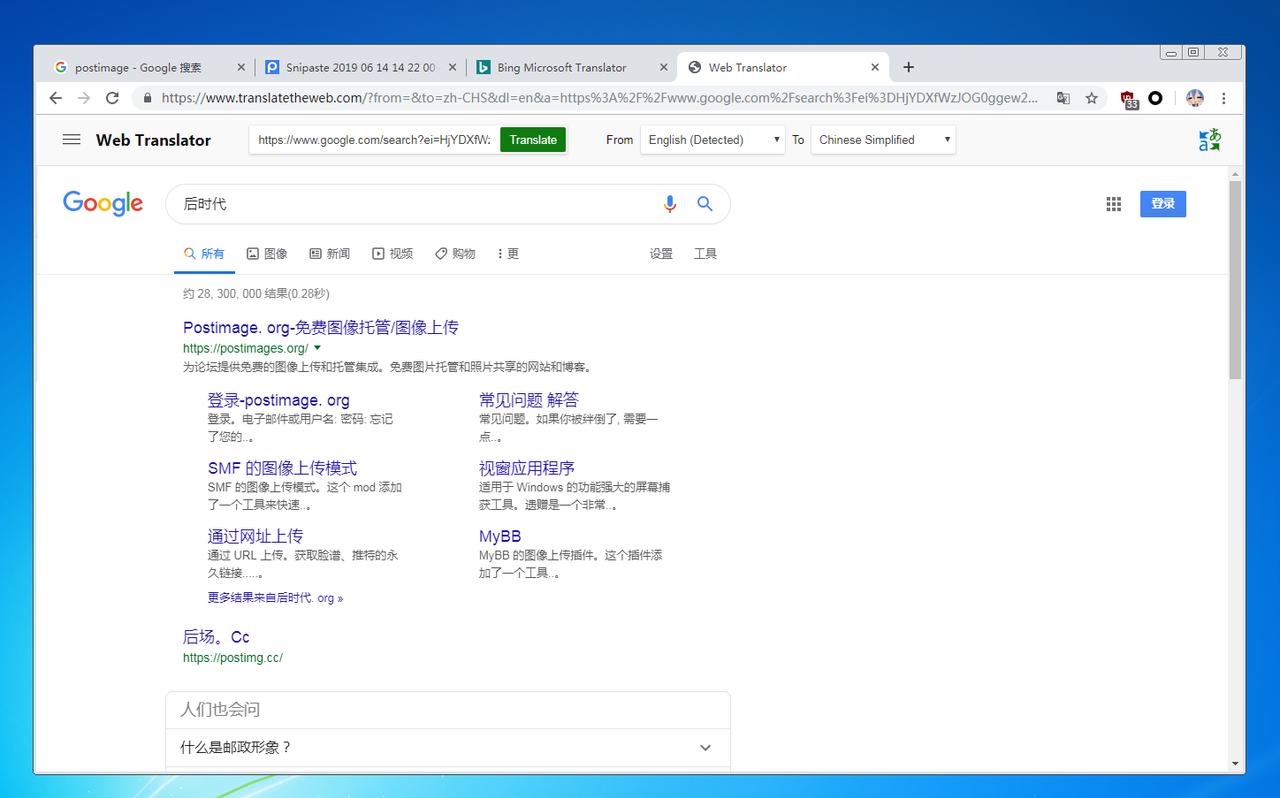Close the Bing Microsoft Translator tab
Image resolution: width=1280 pixels, height=798 pixels.
664,68
